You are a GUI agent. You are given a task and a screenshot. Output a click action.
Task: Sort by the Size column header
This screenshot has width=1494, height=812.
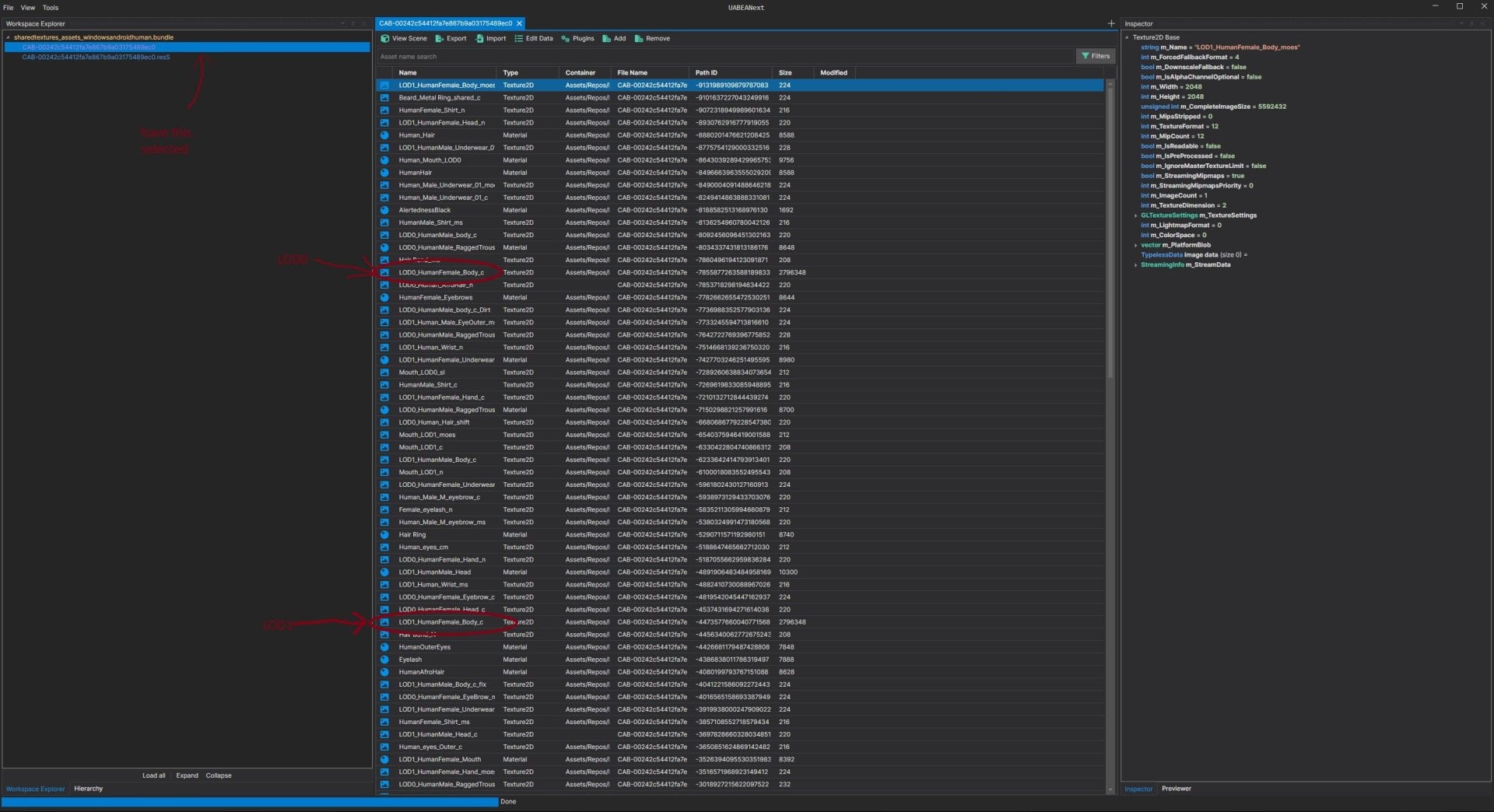[794, 72]
